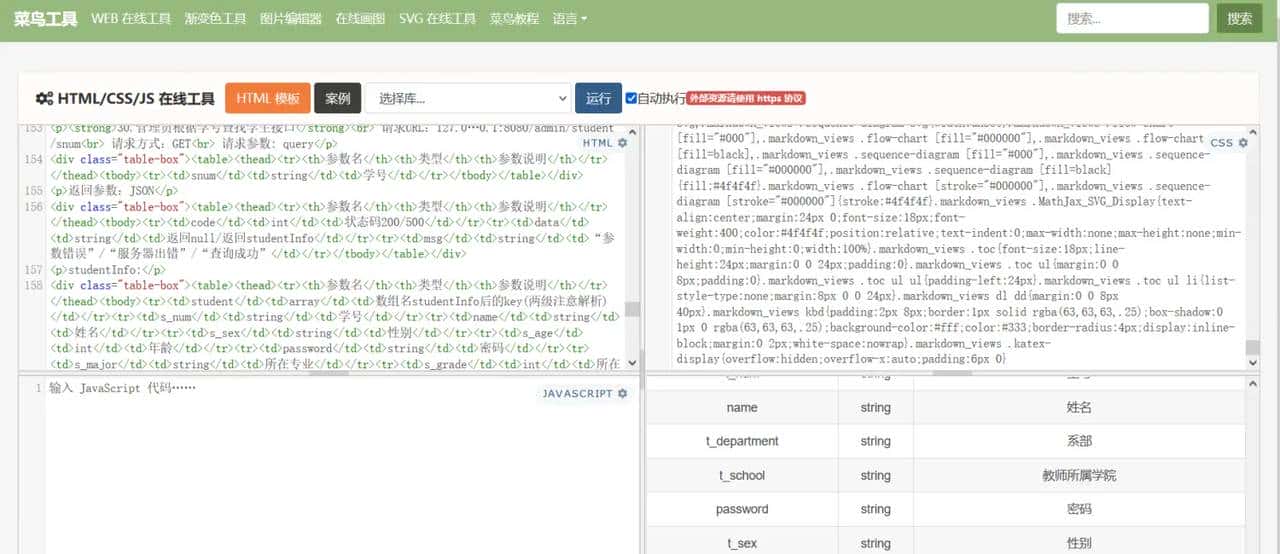Open WEB 在线工具 menu item

point(131,19)
